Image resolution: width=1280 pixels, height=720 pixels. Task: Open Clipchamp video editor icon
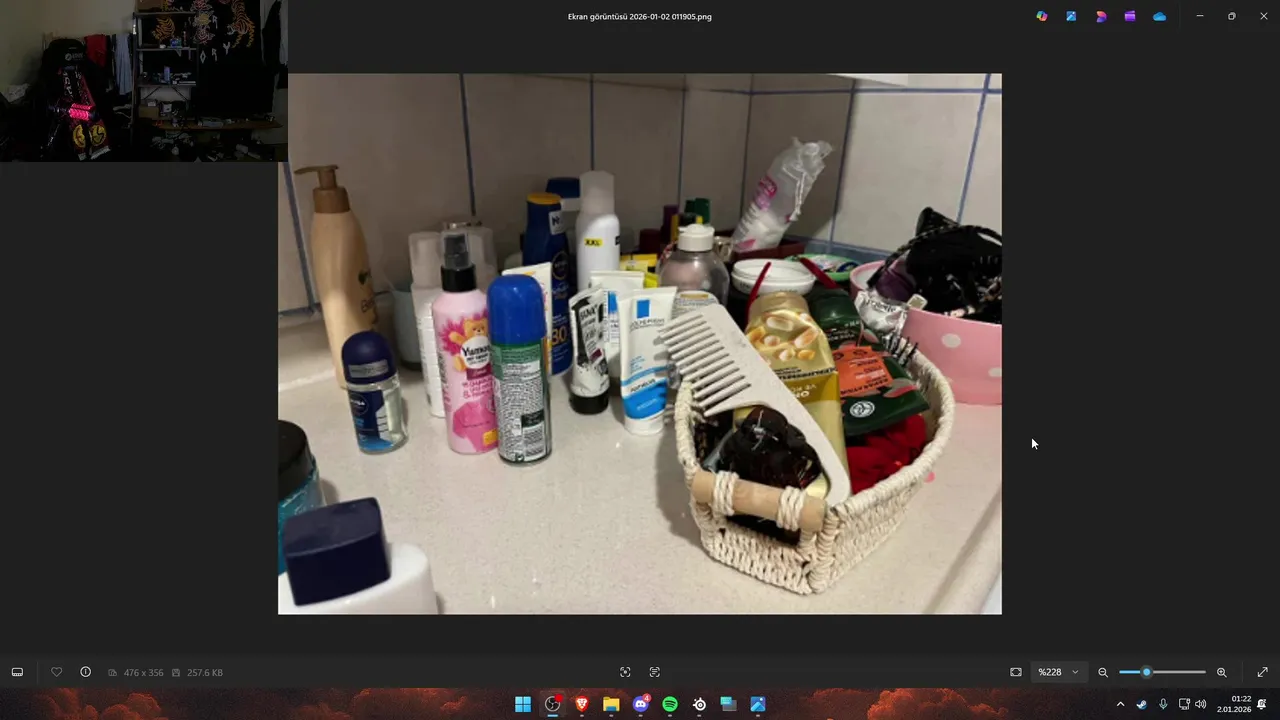click(x=1130, y=16)
